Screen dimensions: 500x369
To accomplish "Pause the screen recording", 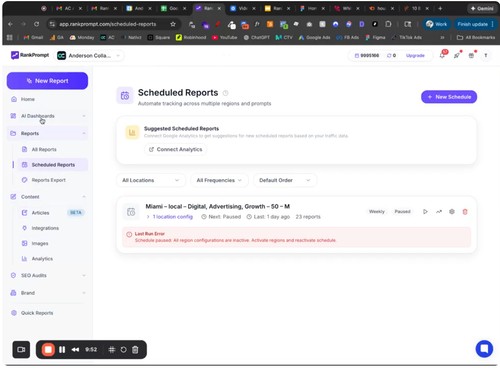I will click(x=62, y=349).
